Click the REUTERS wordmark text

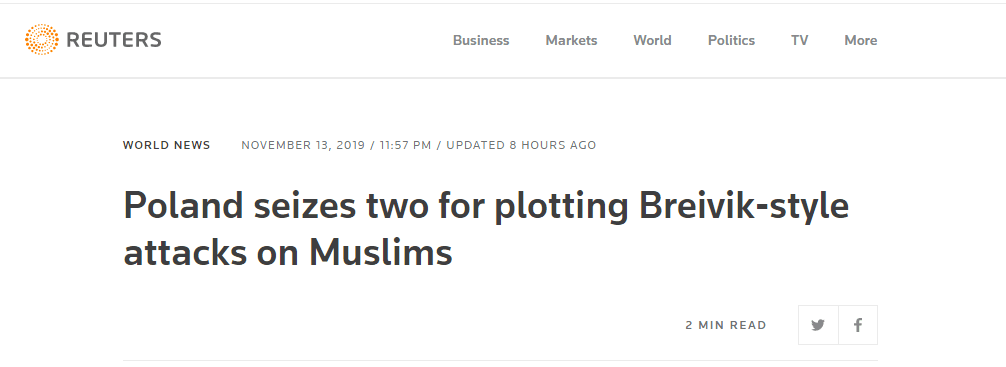tap(114, 40)
